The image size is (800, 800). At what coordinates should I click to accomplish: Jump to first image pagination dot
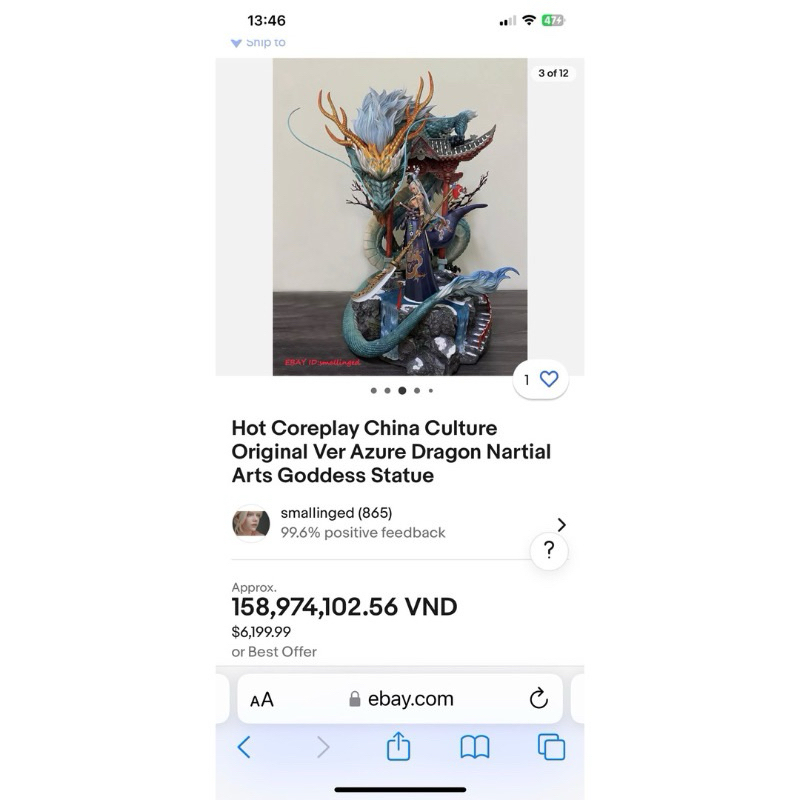373,390
